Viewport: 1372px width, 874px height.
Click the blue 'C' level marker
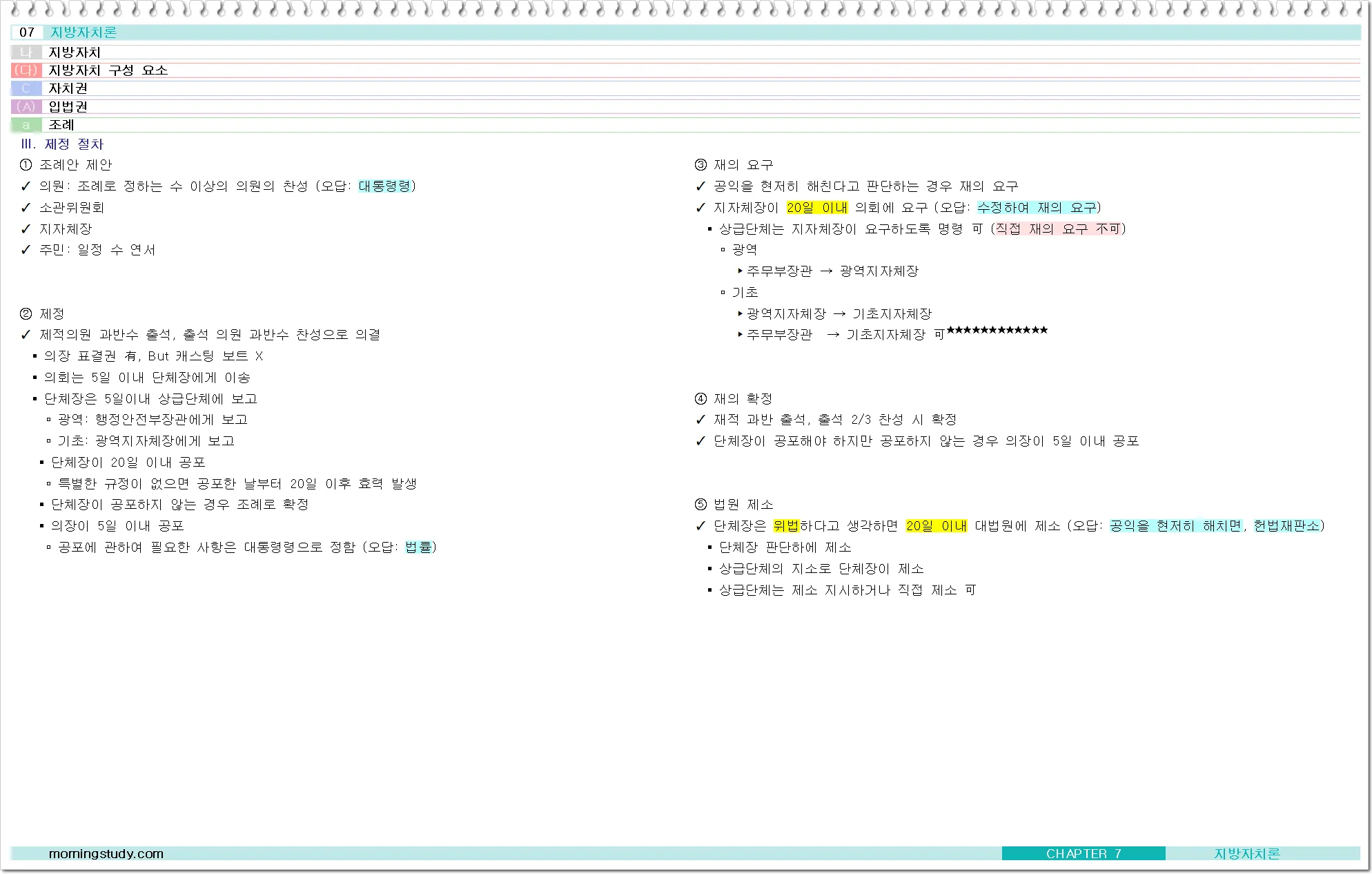(x=26, y=88)
